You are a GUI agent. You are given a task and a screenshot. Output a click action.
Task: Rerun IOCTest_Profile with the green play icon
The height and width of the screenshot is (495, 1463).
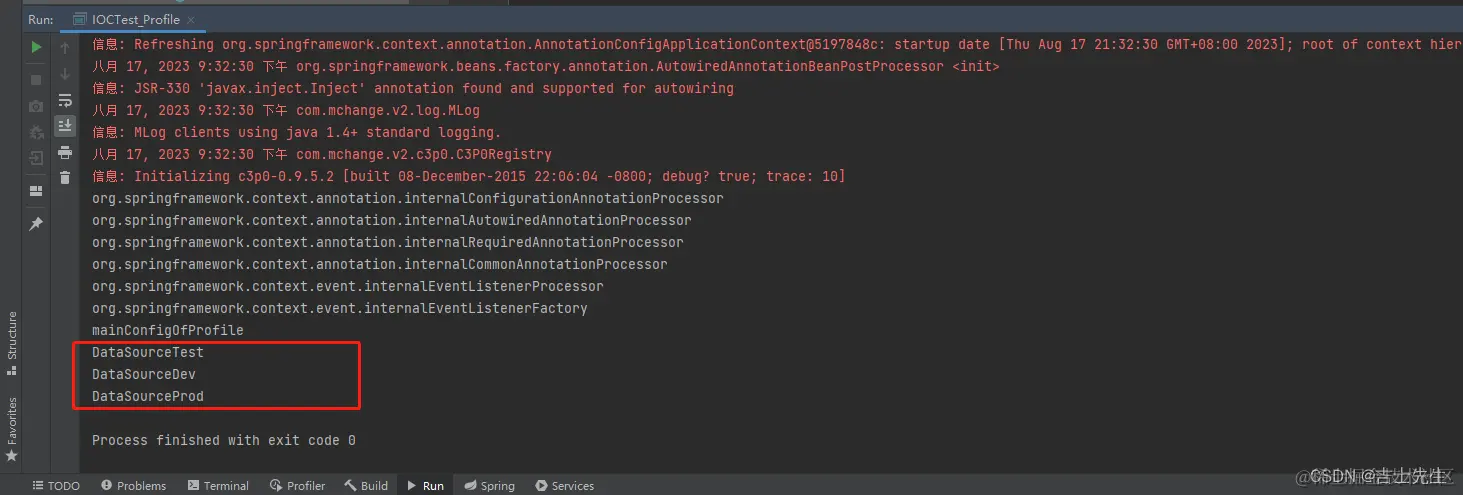point(36,47)
